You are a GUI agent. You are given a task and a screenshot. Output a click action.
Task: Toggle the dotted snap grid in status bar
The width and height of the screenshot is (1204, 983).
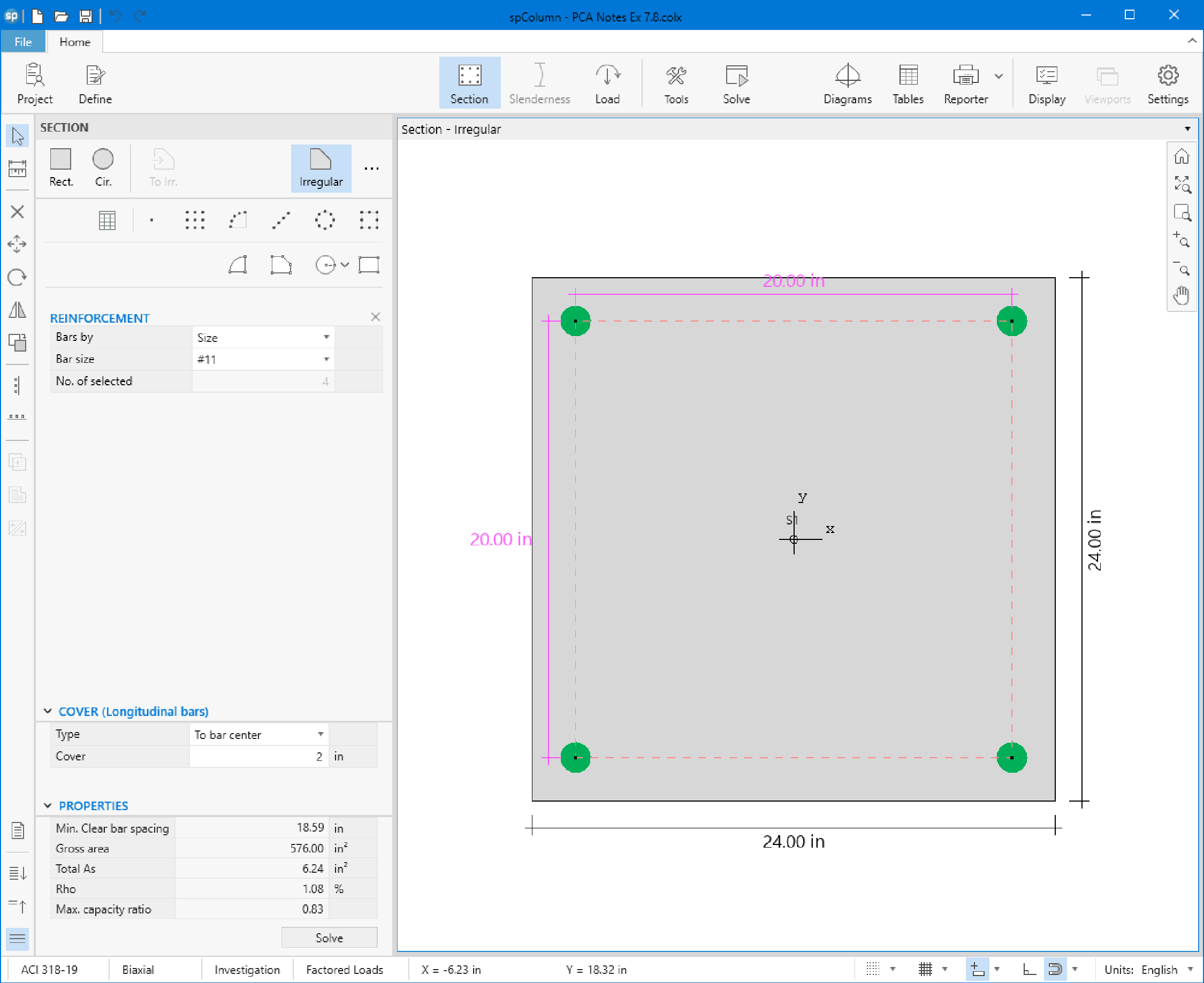point(873,970)
